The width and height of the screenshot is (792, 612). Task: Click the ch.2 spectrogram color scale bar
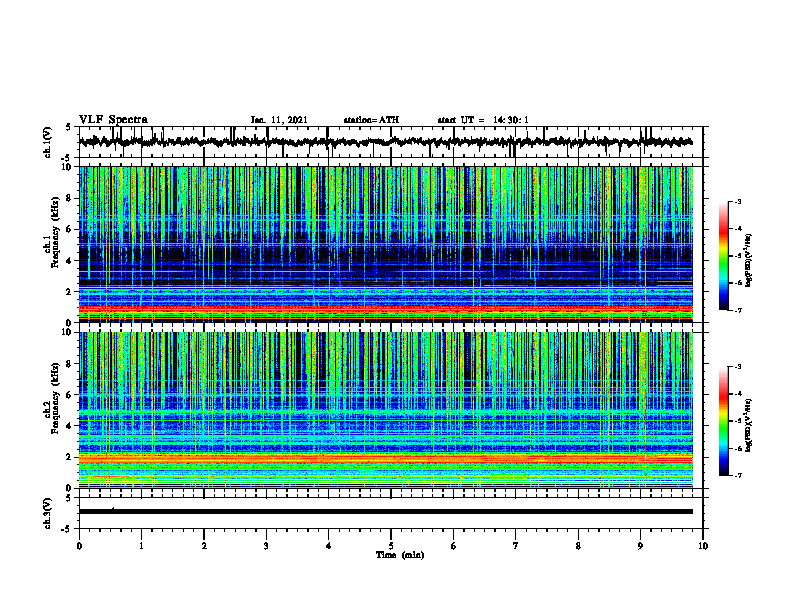(x=723, y=421)
